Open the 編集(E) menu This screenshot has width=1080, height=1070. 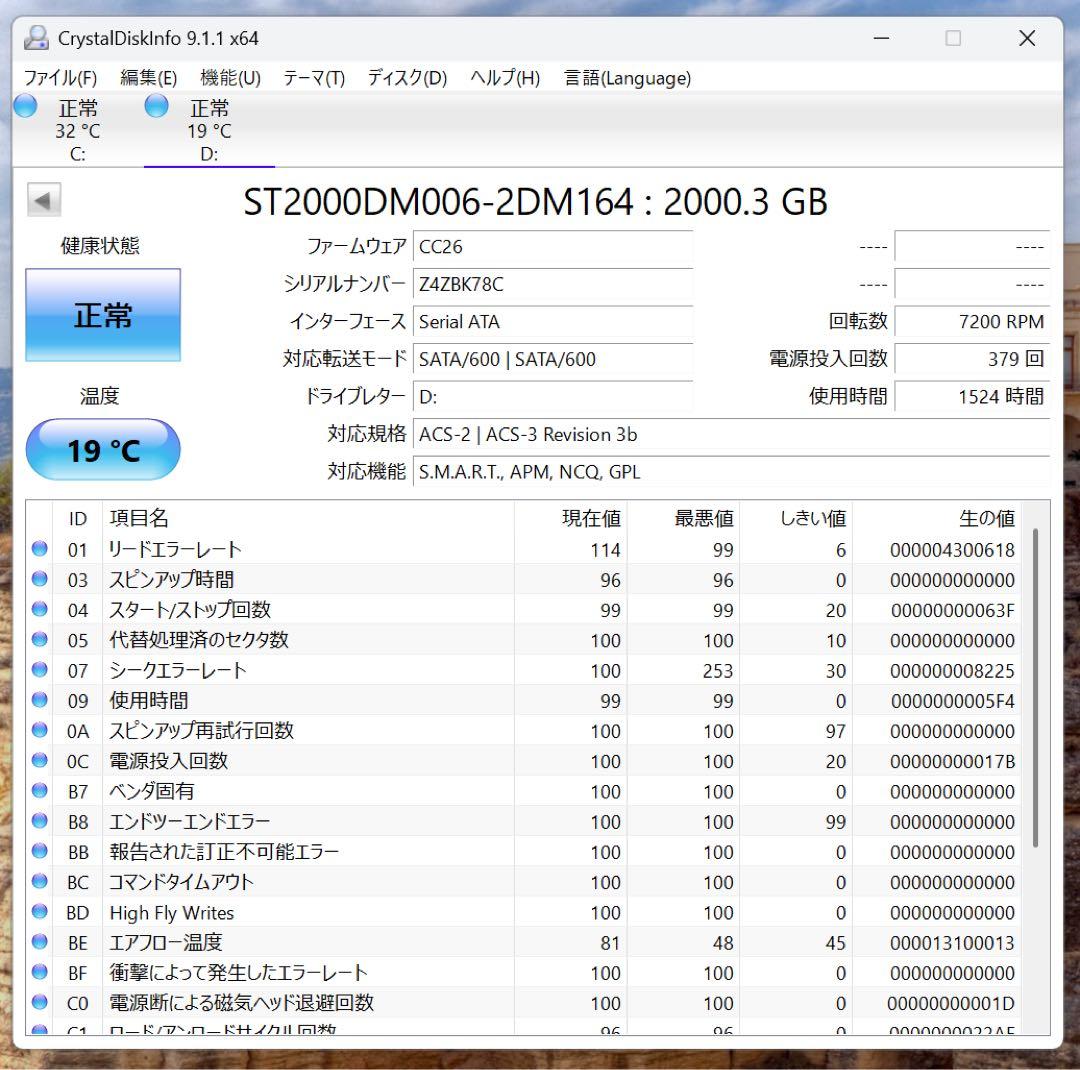148,78
